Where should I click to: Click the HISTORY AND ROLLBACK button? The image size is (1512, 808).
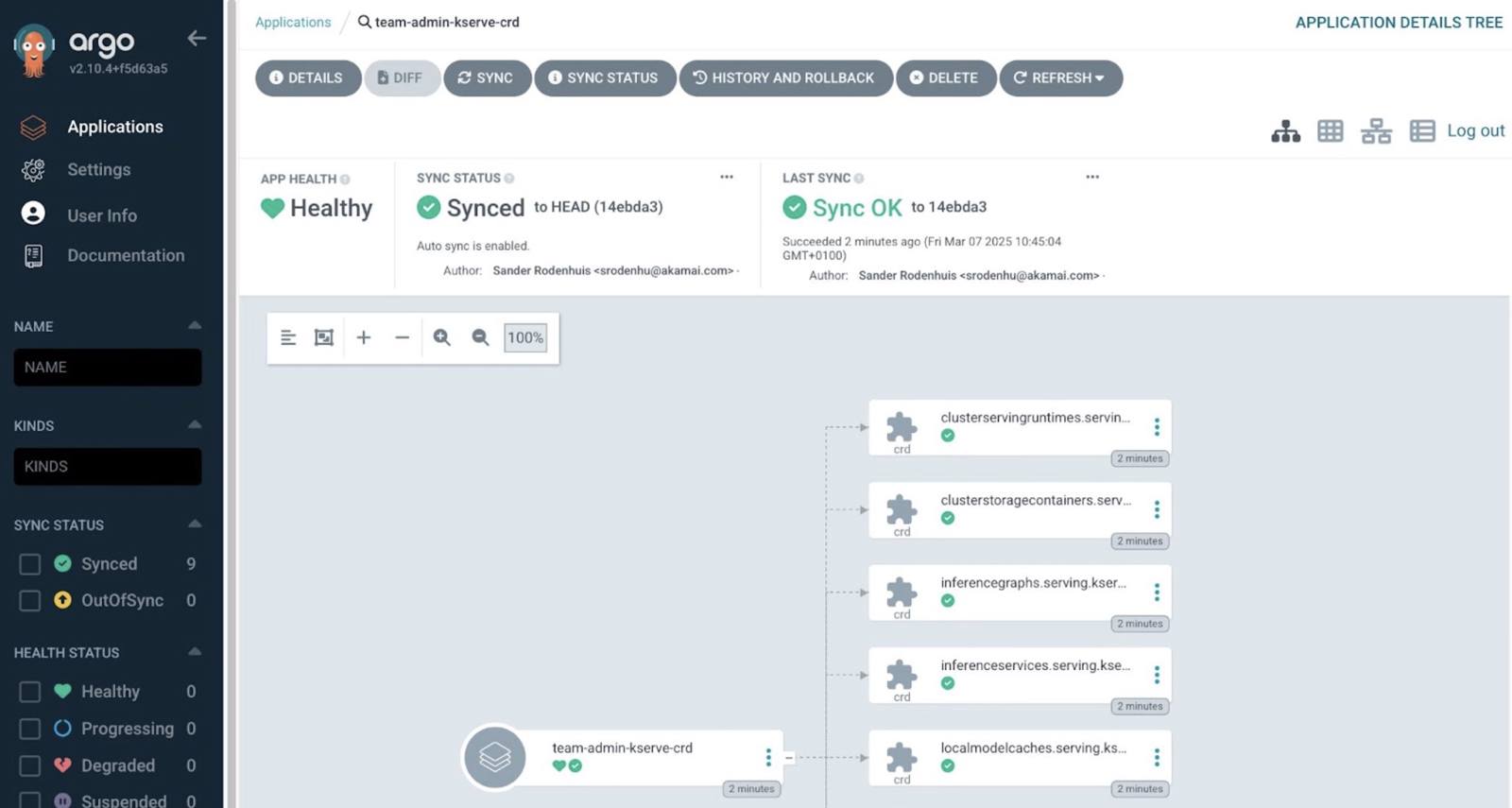click(784, 77)
